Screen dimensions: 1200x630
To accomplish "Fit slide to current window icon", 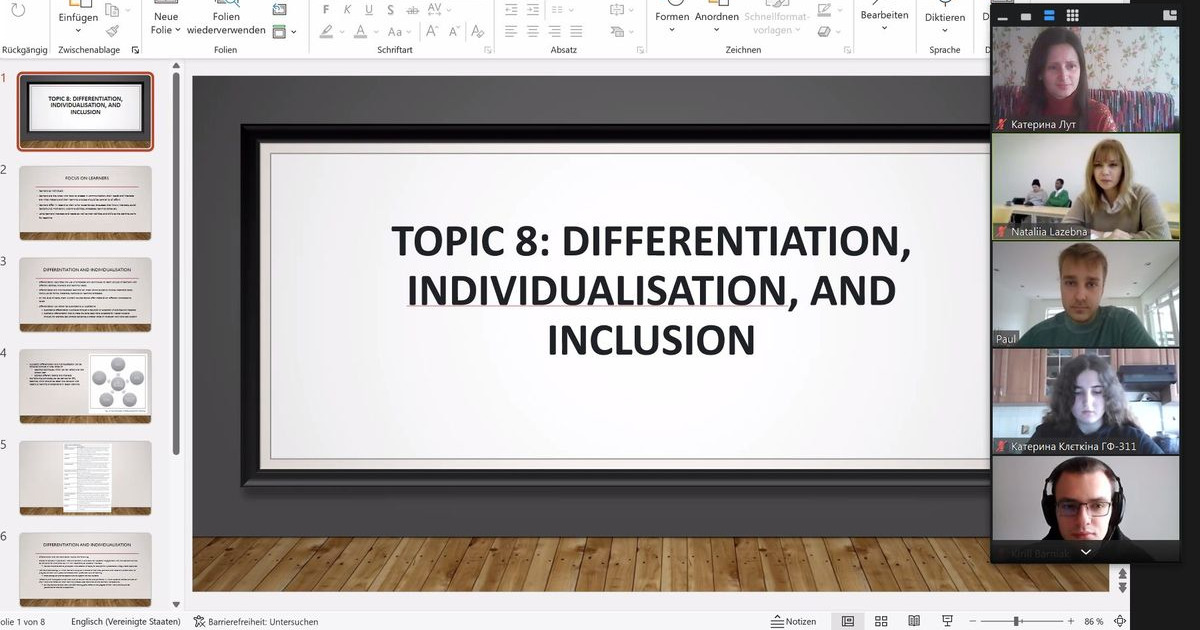I will tap(1121, 621).
